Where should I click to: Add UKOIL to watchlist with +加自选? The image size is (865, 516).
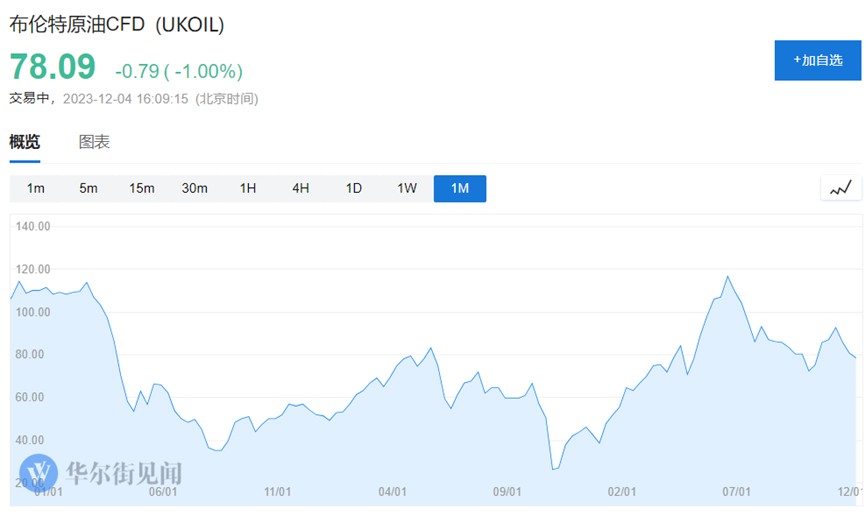pos(818,60)
